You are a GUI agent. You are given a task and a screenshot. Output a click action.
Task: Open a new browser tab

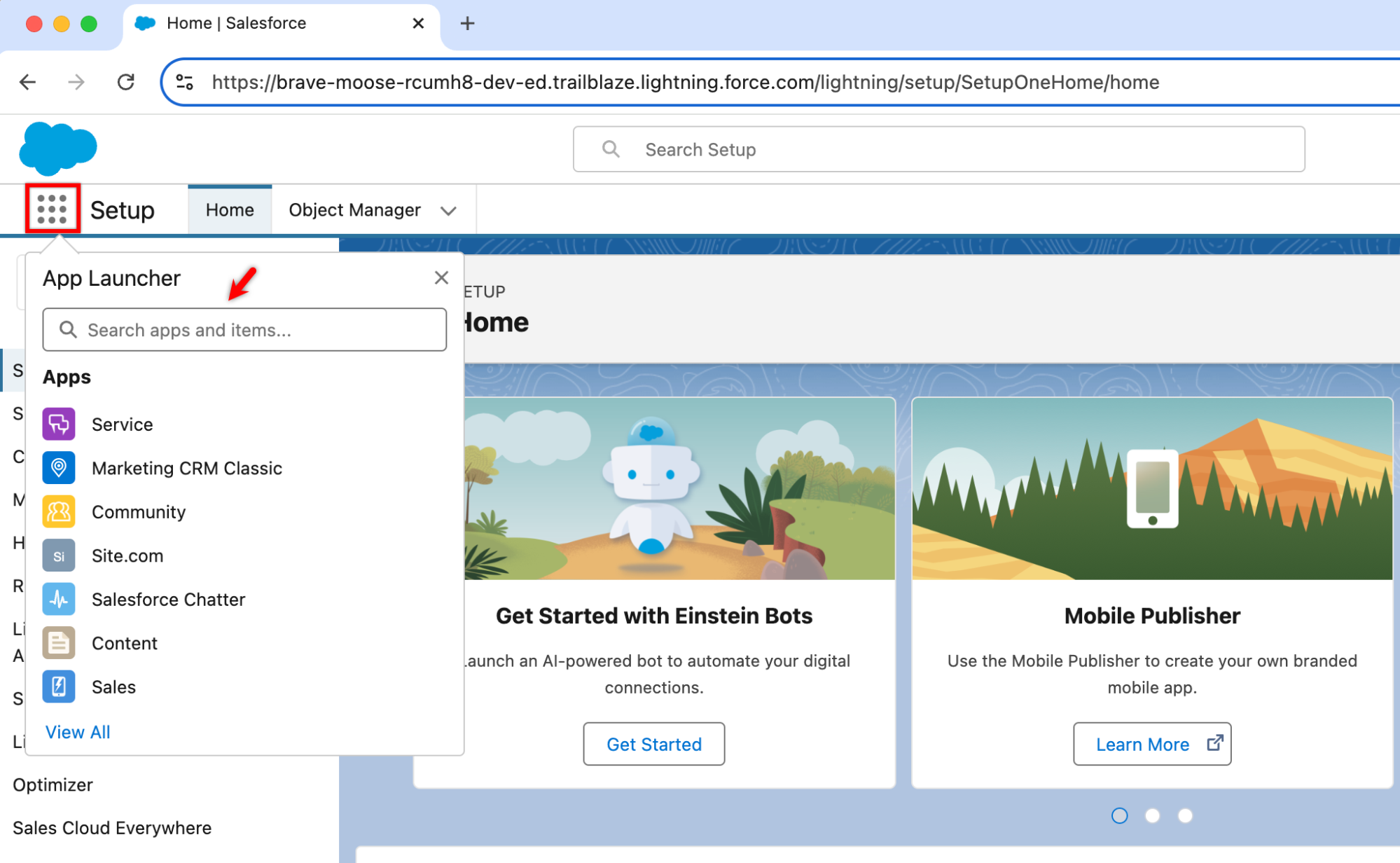point(467,23)
